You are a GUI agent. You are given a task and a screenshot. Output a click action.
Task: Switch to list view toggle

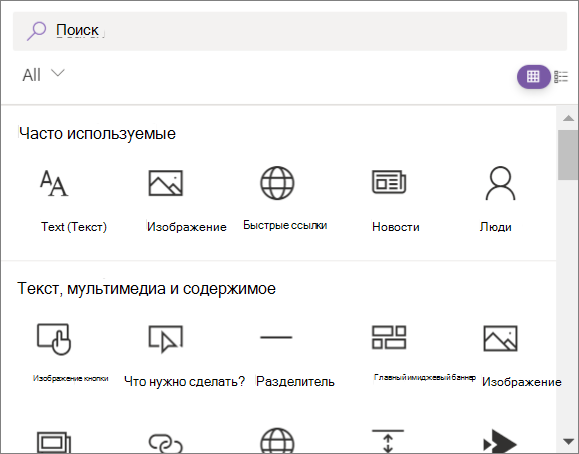[561, 76]
